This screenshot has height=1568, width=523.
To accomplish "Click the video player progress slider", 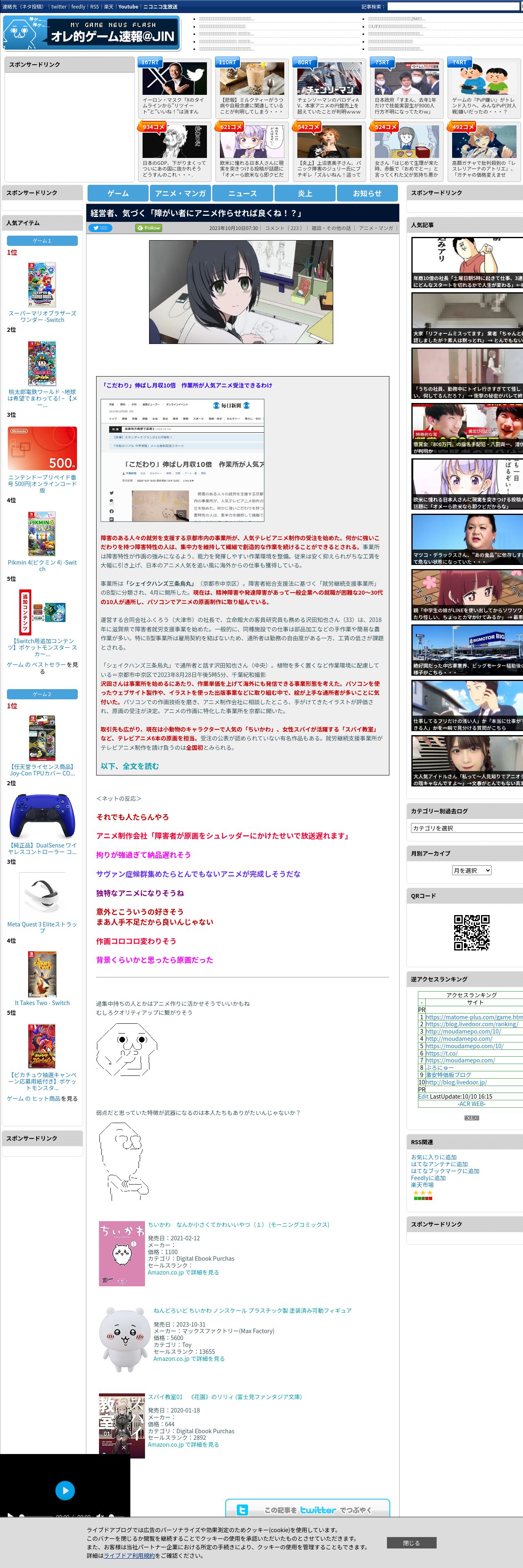I will [35, 1515].
